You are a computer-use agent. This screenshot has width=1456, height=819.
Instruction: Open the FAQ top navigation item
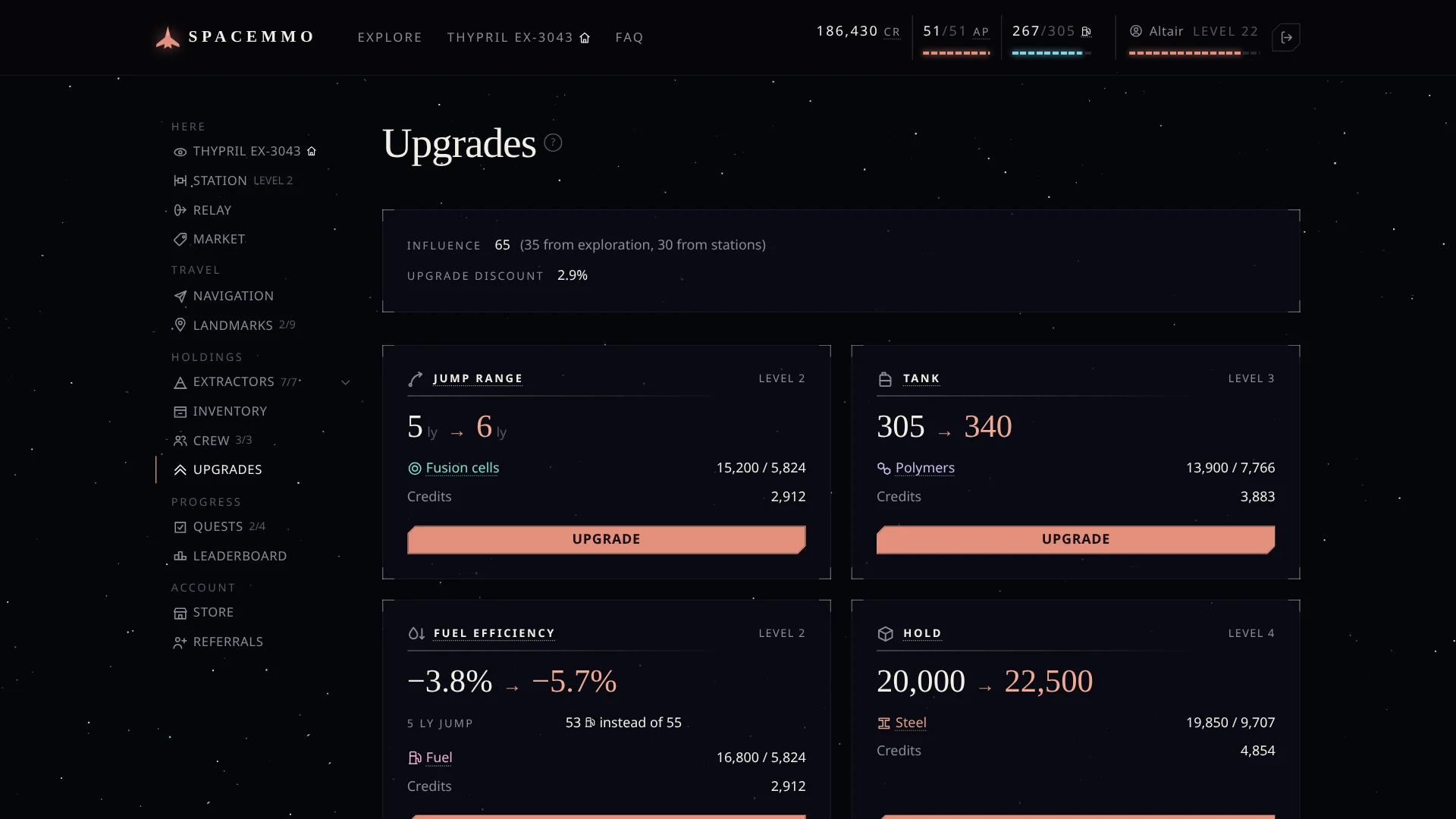coord(629,37)
